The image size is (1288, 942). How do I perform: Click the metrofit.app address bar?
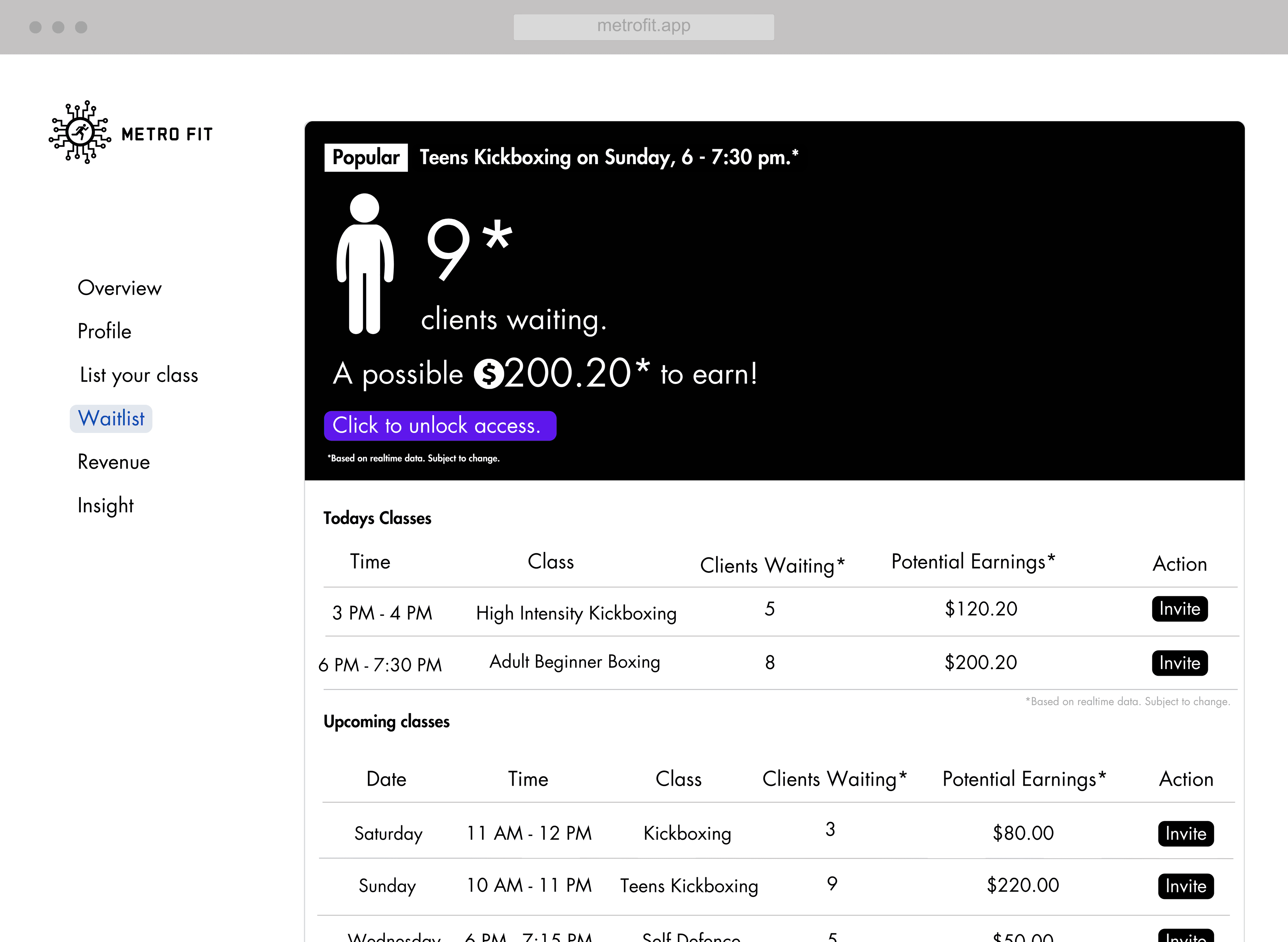(x=644, y=27)
